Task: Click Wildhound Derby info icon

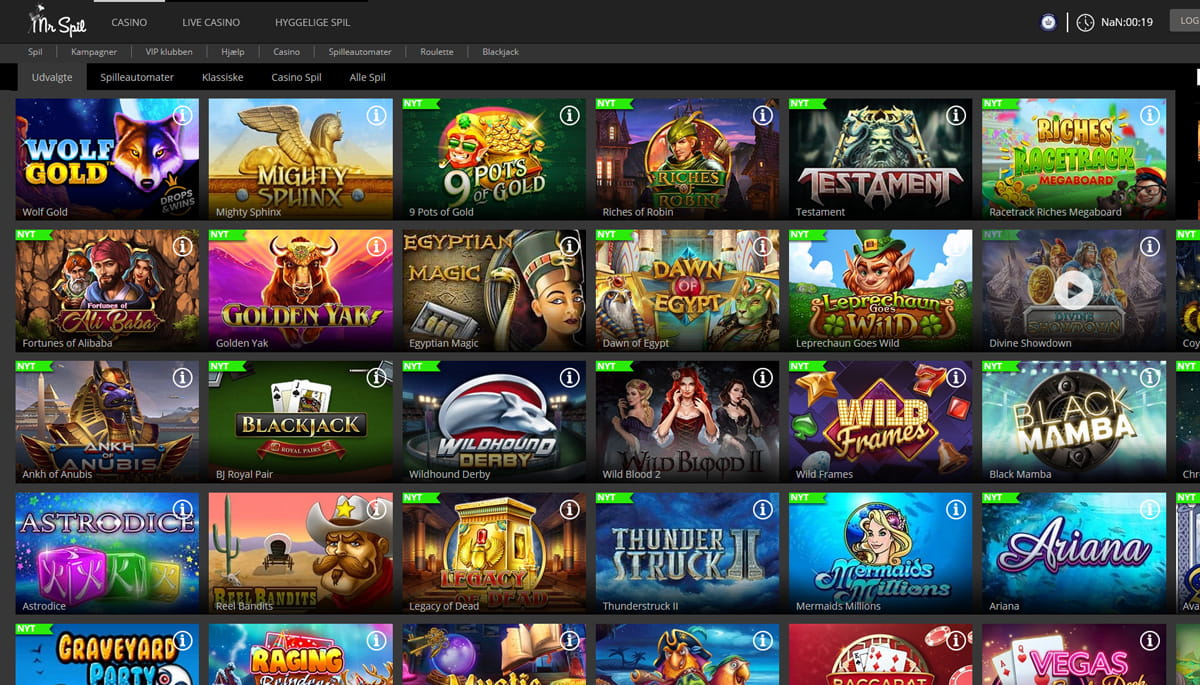Action: point(570,378)
